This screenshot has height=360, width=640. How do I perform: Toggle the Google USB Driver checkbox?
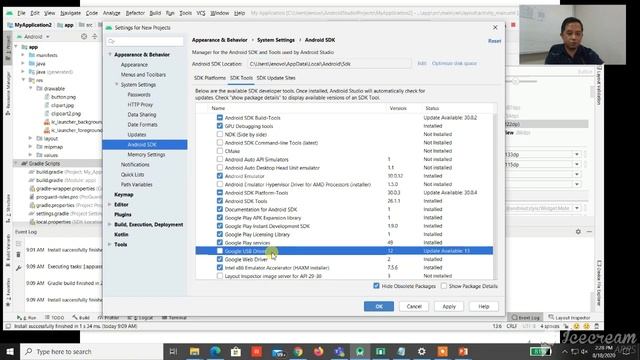click(x=220, y=251)
